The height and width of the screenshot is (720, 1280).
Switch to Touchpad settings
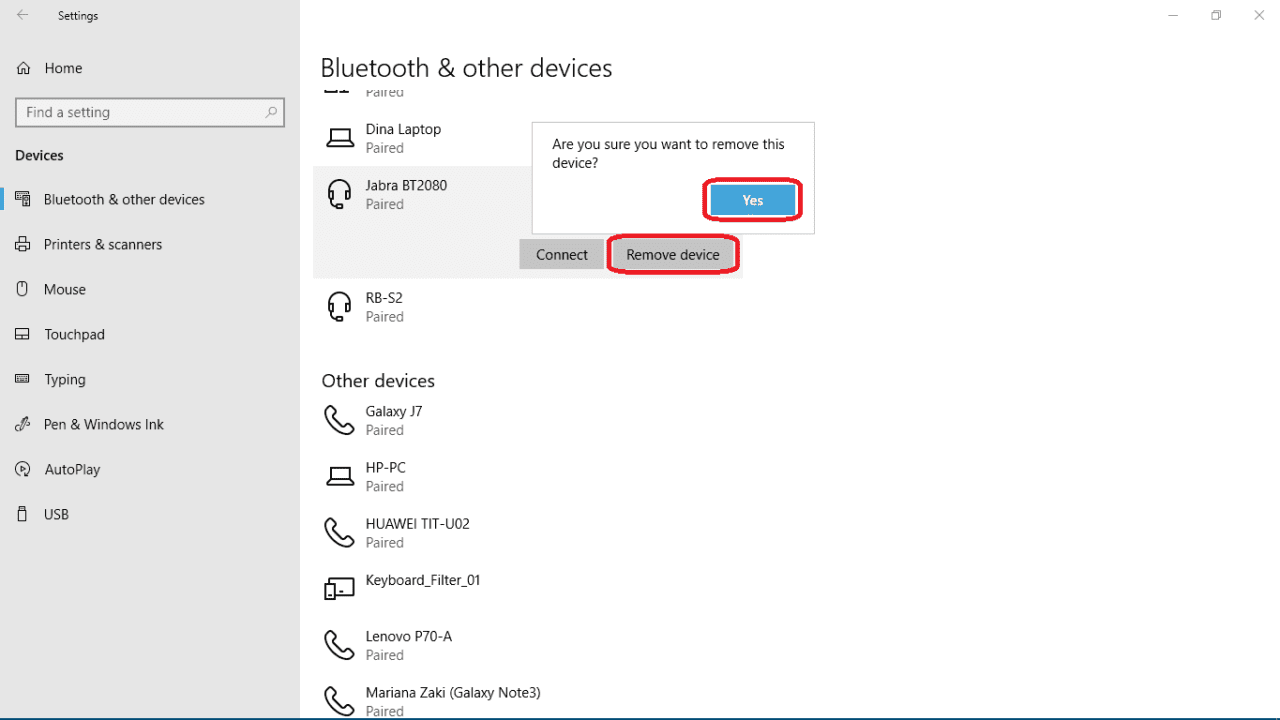[x=74, y=334]
